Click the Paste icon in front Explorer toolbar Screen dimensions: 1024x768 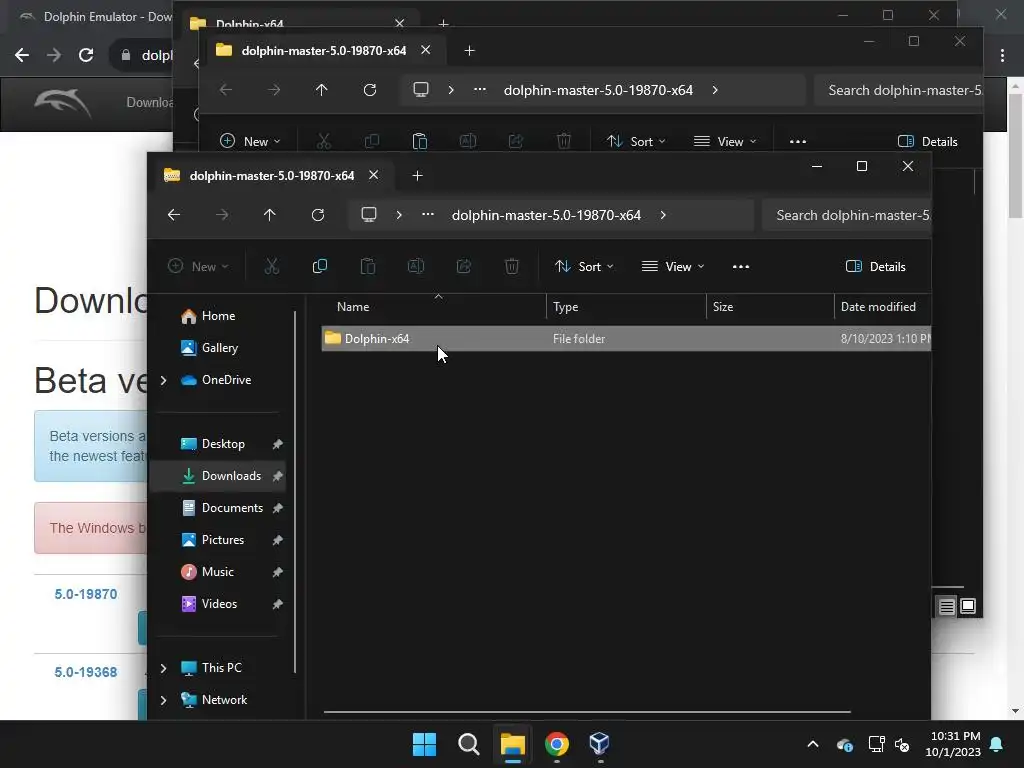(x=368, y=266)
